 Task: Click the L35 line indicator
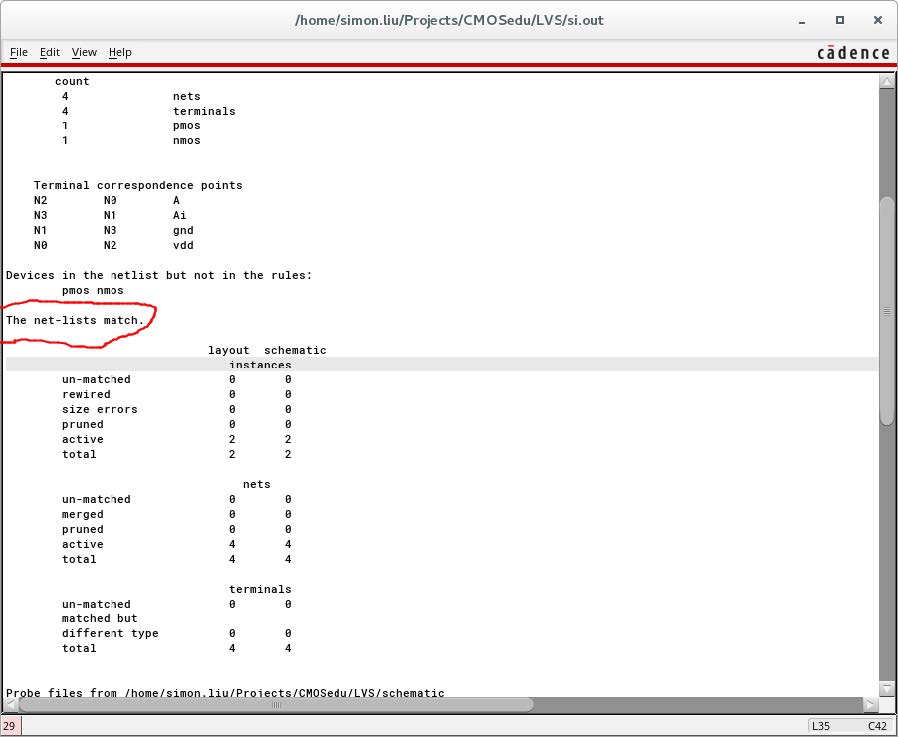(821, 726)
